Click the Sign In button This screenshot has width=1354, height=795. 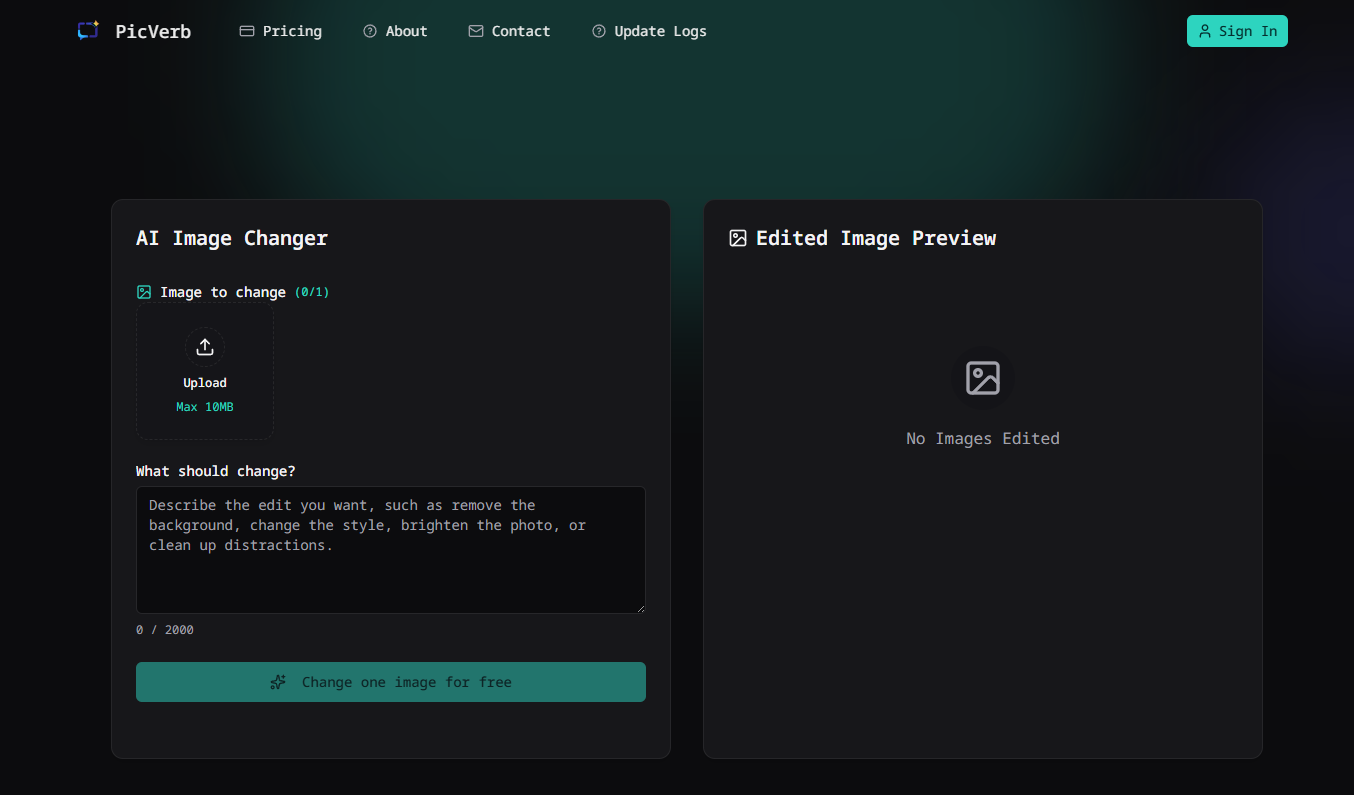point(1237,31)
